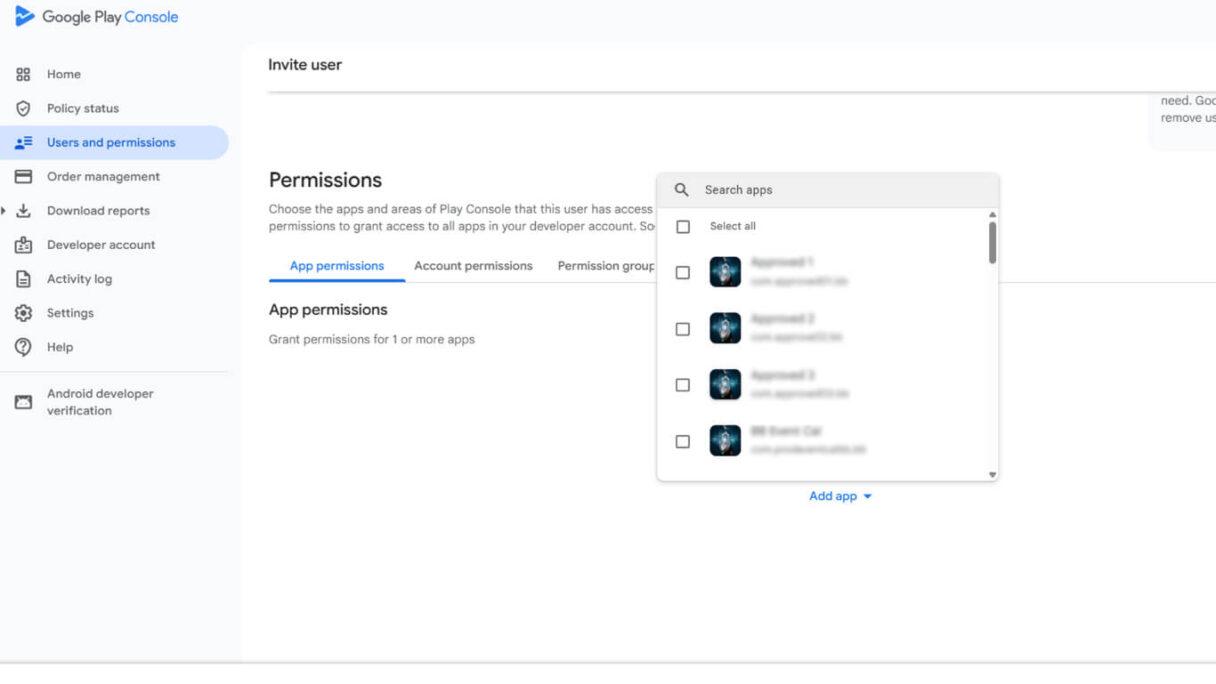Tick the fourth app's checkbox
The width and height of the screenshot is (1216, 684).
click(x=683, y=441)
